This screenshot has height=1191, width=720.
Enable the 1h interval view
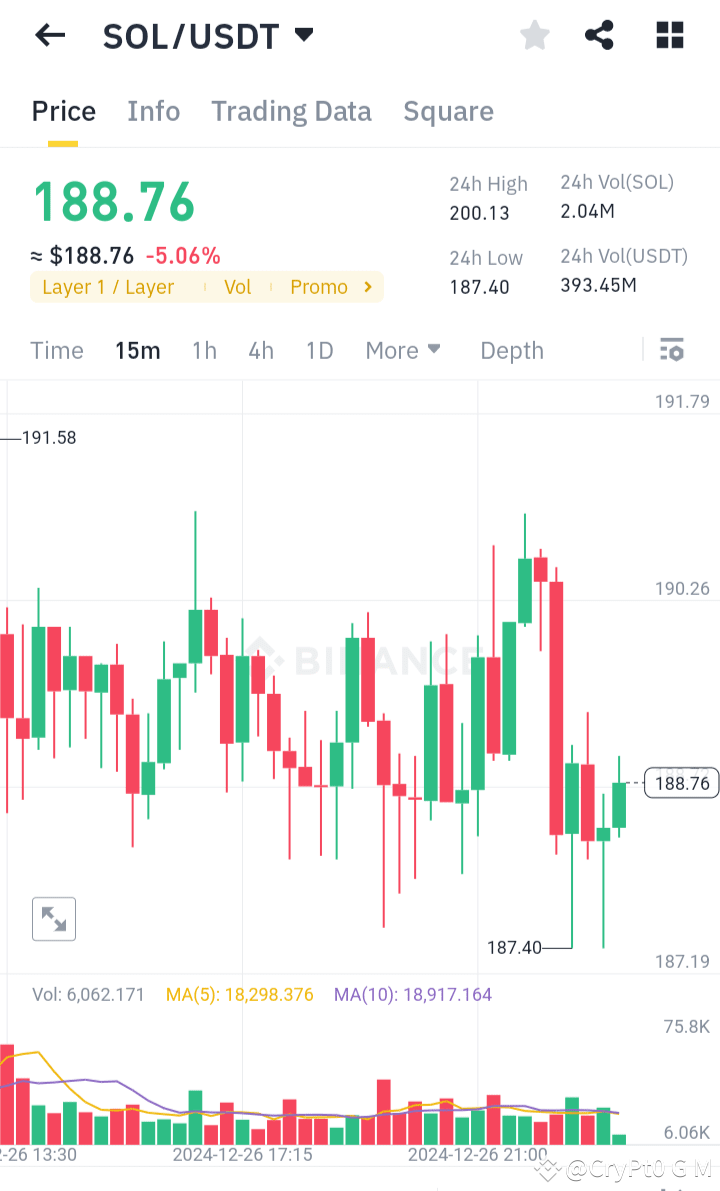point(204,350)
